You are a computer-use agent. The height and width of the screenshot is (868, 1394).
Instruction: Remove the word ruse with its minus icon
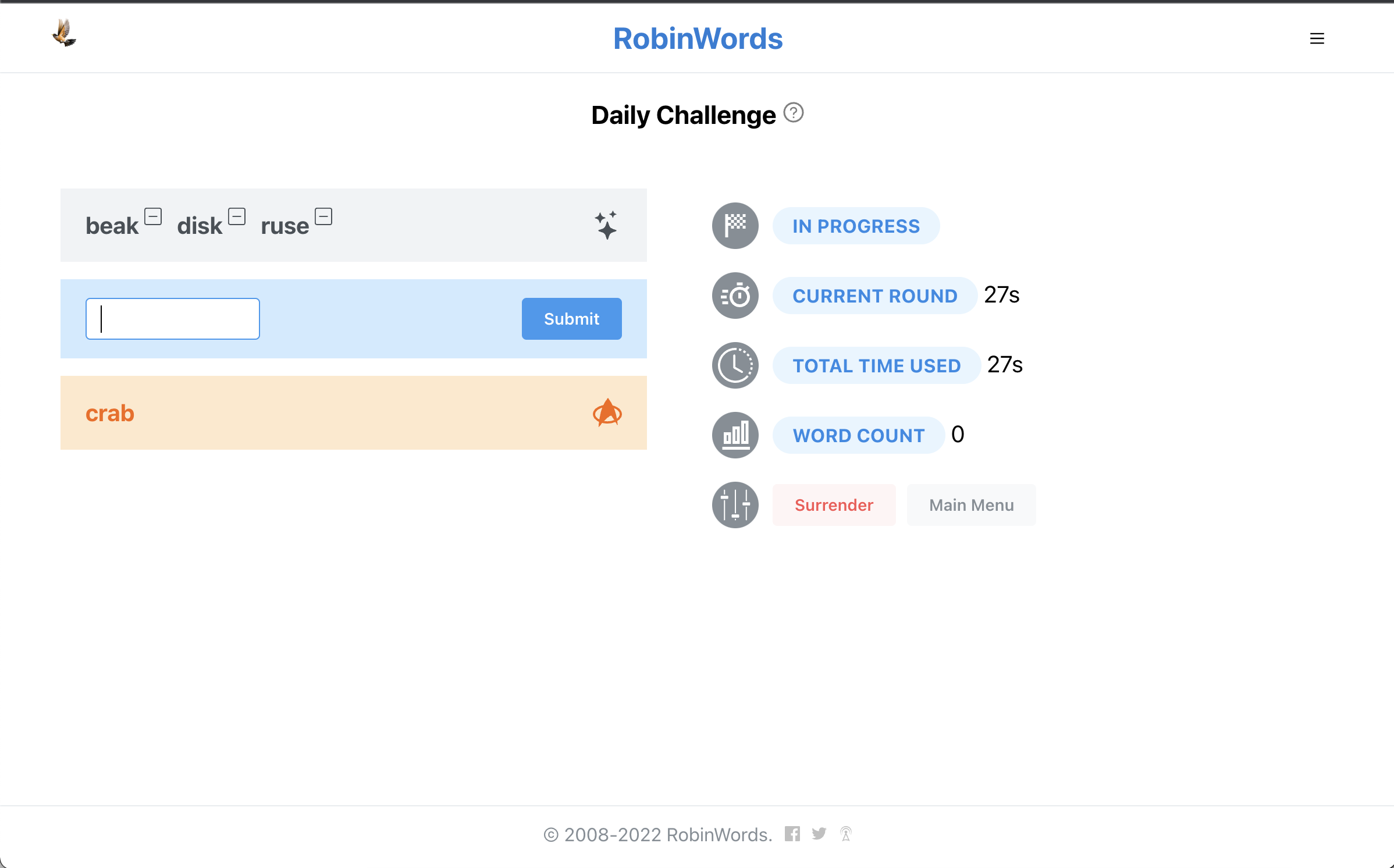pos(323,216)
